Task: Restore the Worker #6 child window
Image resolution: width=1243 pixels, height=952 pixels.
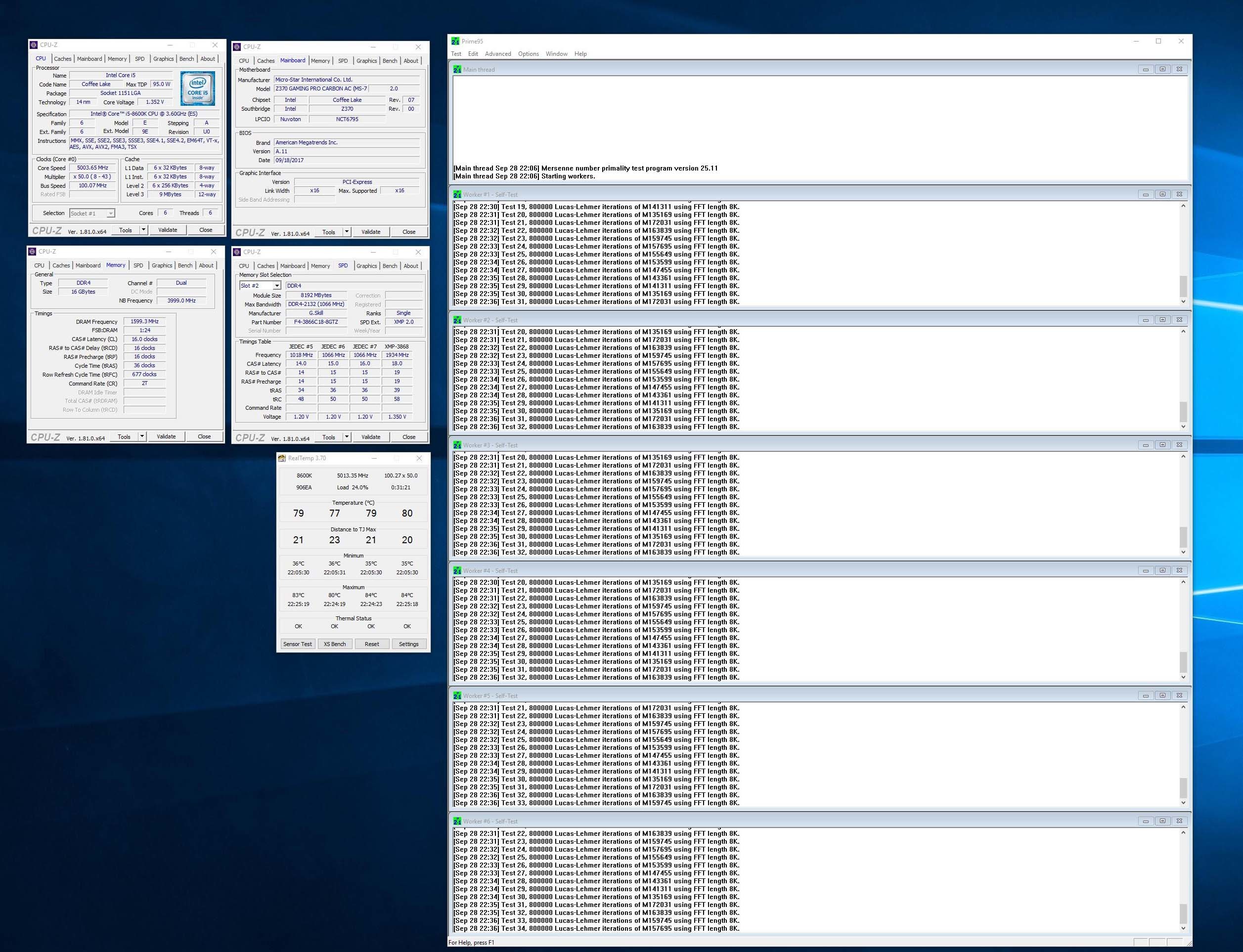Action: tap(1162, 821)
